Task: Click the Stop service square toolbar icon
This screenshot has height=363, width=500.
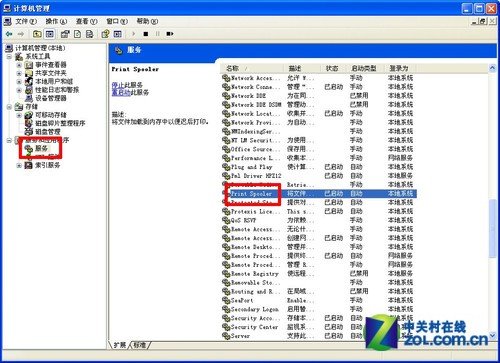Action: click(x=146, y=34)
